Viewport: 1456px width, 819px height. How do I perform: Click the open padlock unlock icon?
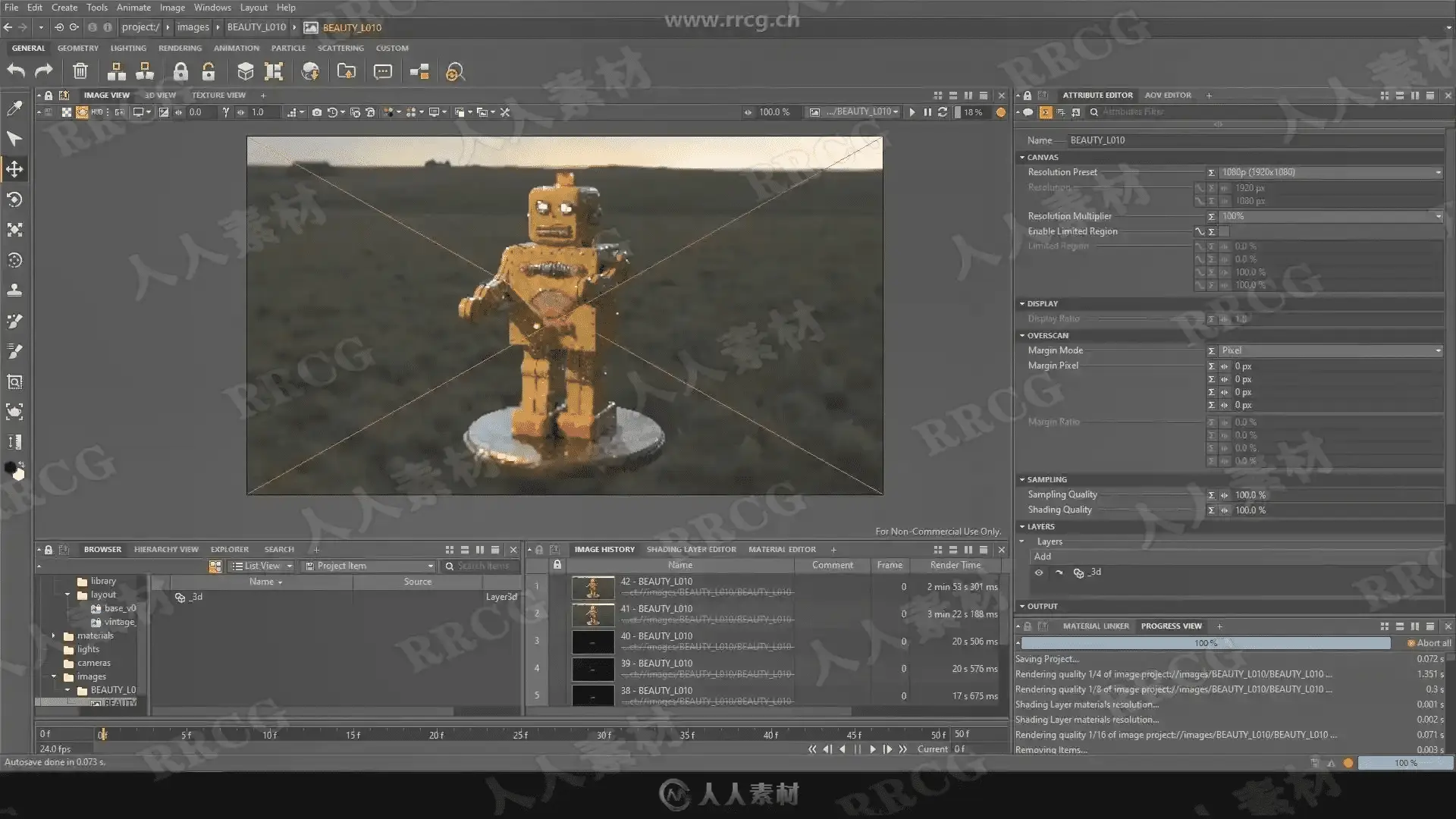pyautogui.click(x=208, y=71)
